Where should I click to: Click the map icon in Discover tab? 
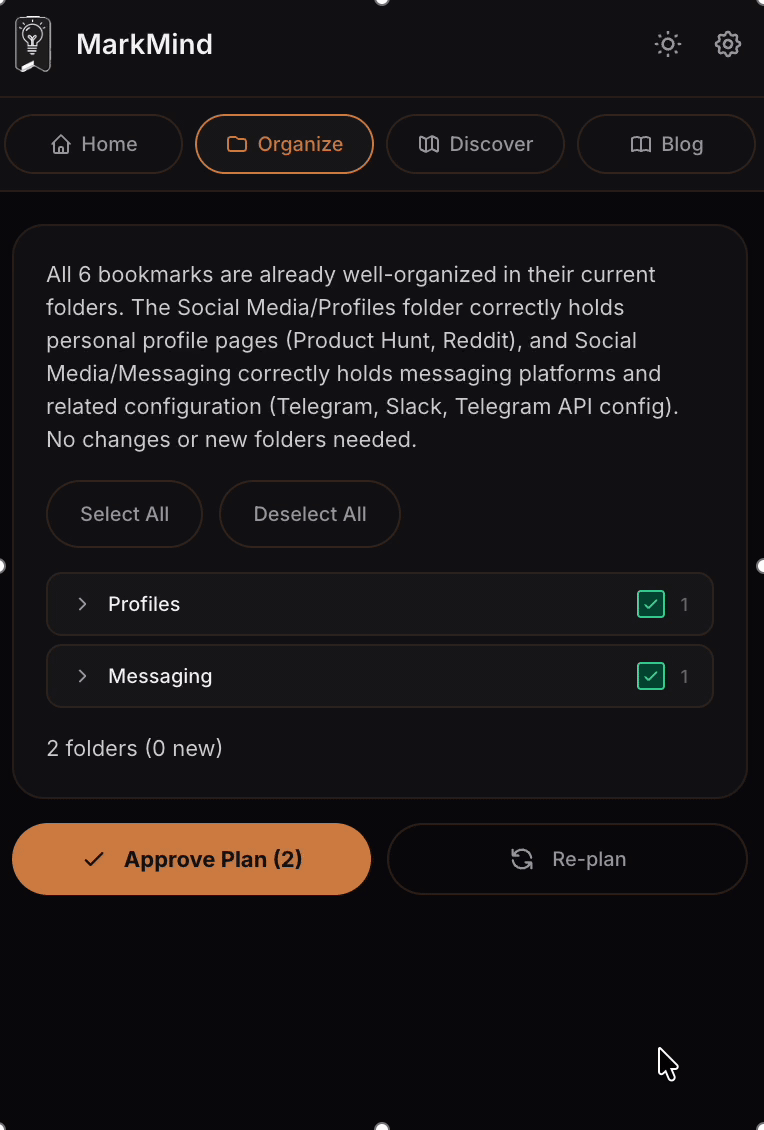[429, 144]
